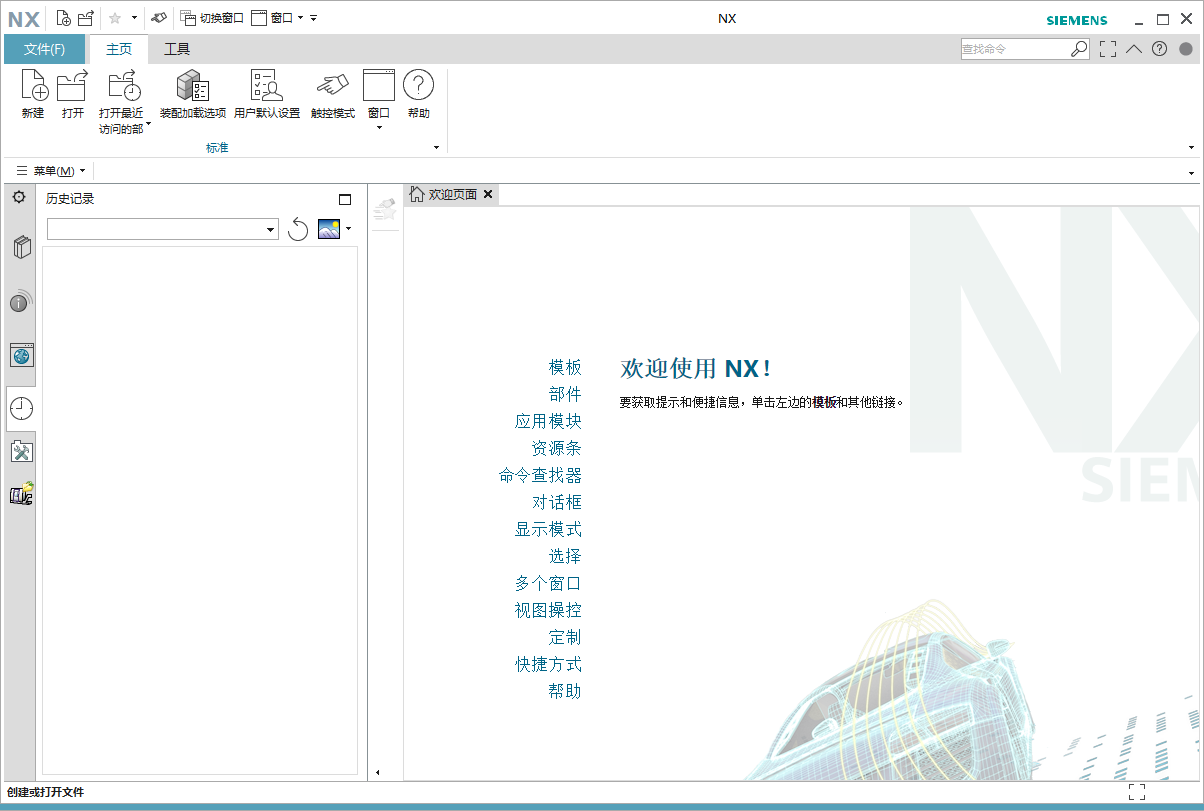Open the 菜单(M) dropdown menu

point(51,171)
